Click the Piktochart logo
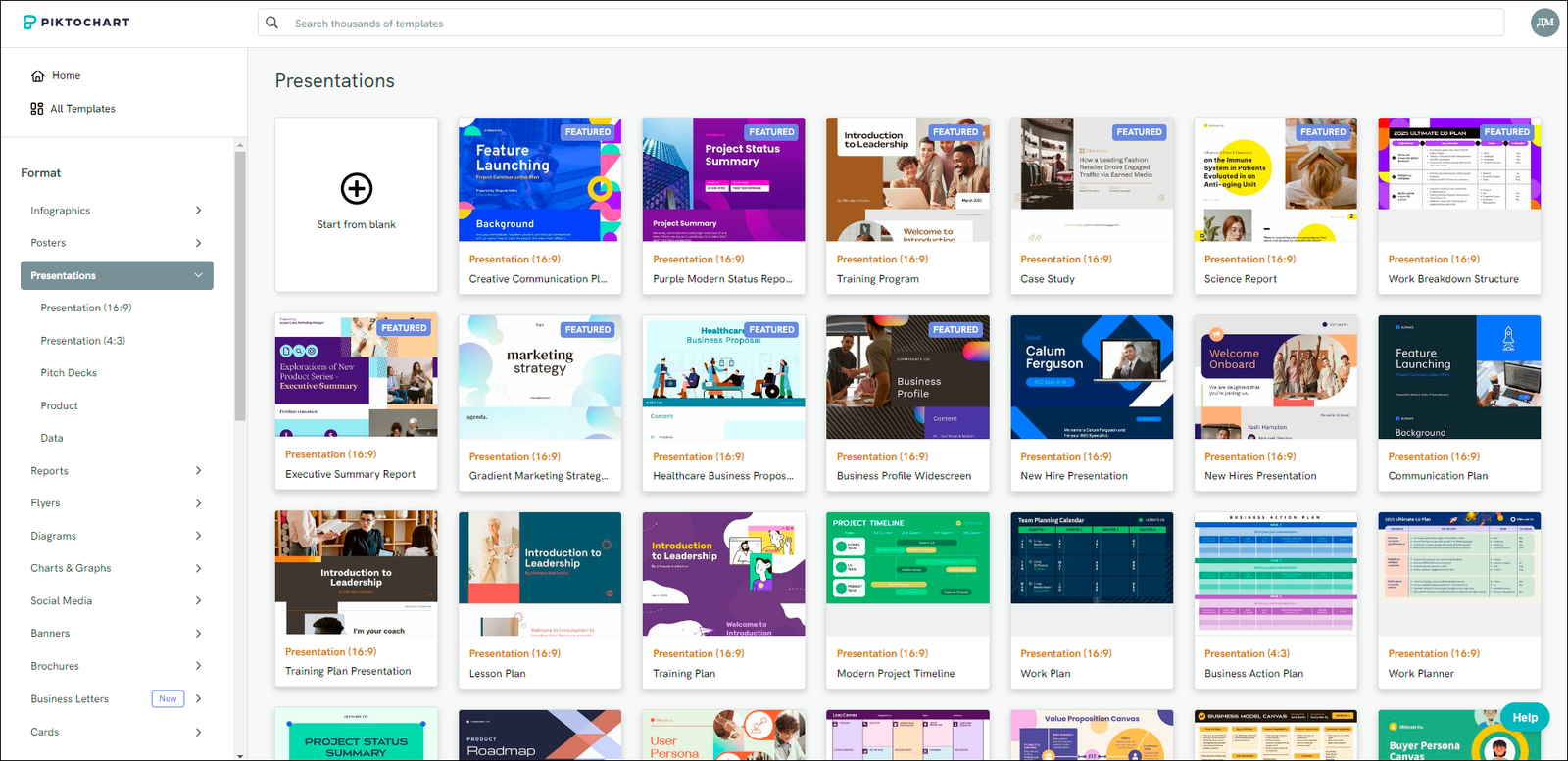This screenshot has width=1568, height=761. [76, 23]
